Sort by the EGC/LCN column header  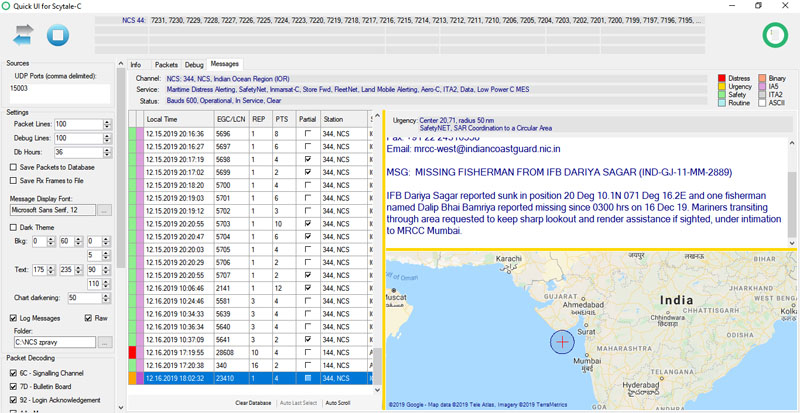point(231,119)
